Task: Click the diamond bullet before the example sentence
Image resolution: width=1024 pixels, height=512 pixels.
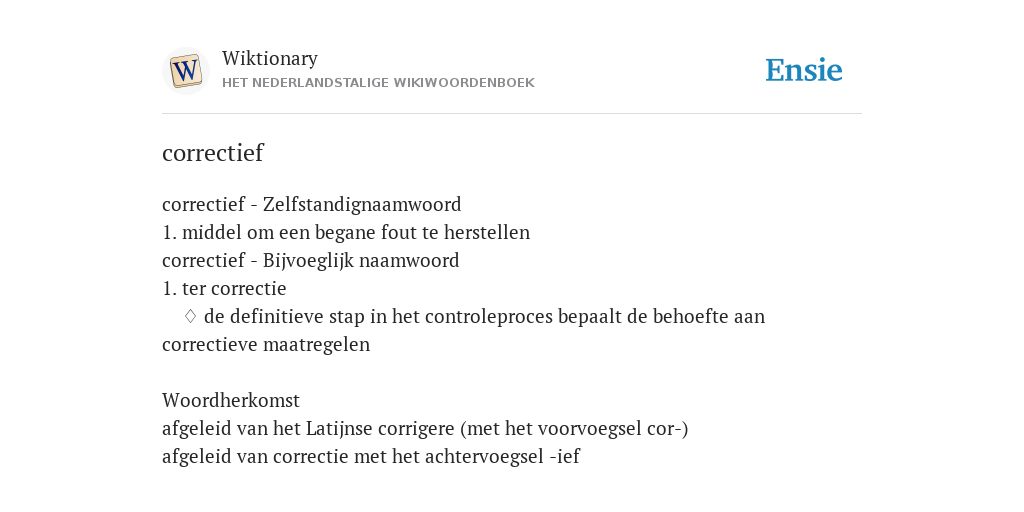Action: click(190, 317)
